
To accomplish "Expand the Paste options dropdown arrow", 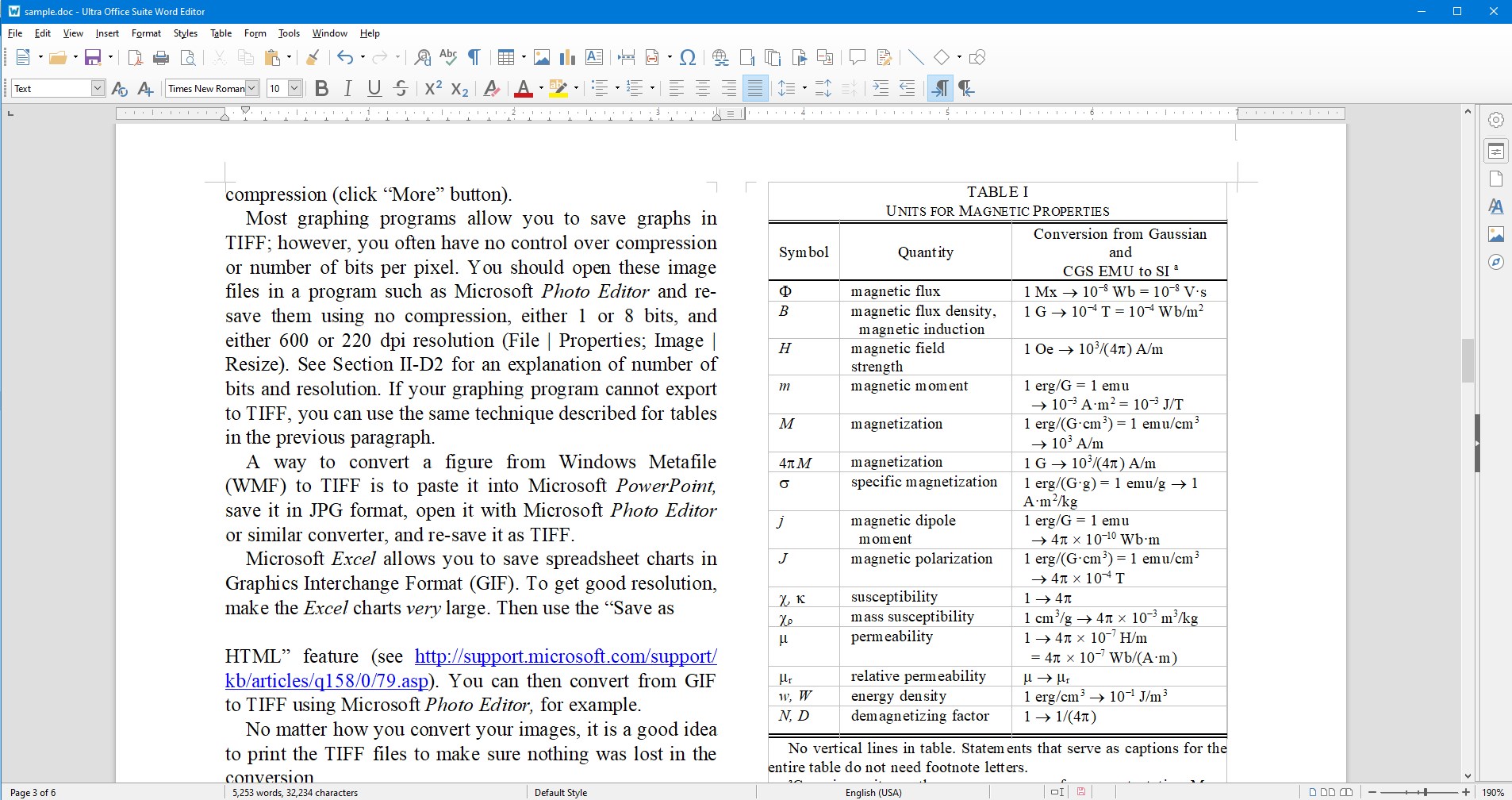I will point(290,57).
